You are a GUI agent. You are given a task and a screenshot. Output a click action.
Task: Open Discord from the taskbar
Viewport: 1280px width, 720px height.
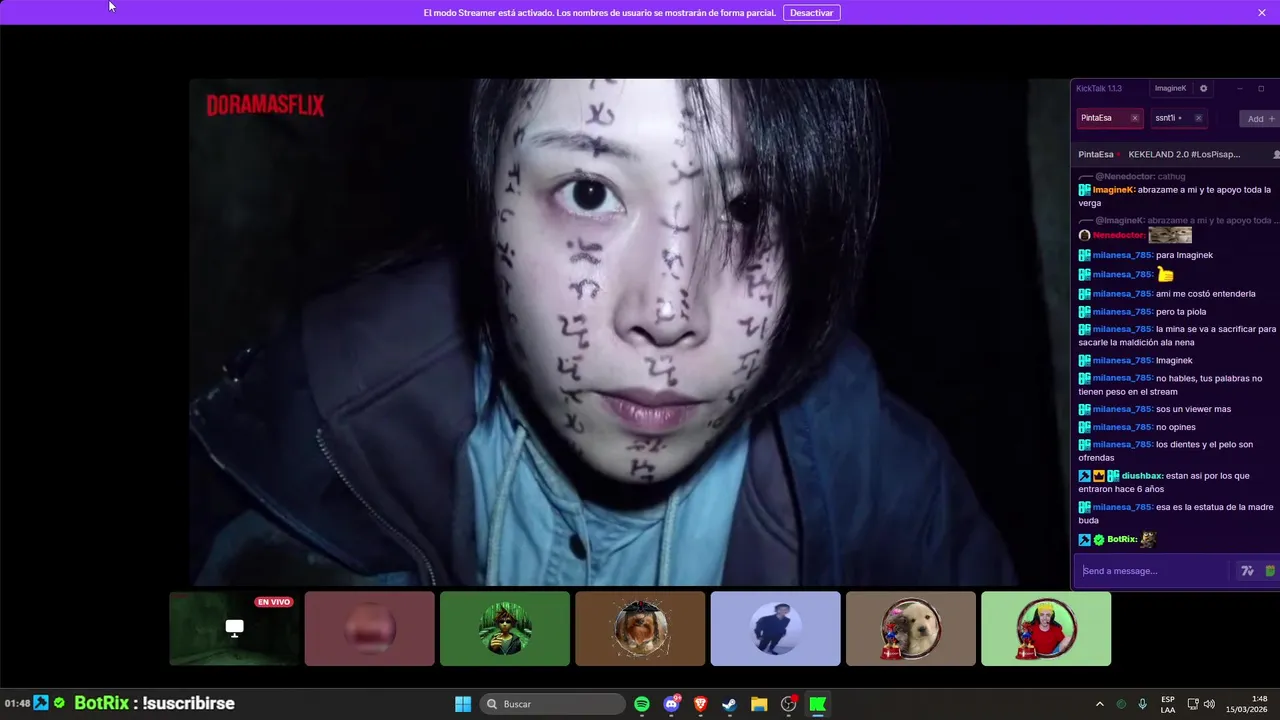[671, 704]
